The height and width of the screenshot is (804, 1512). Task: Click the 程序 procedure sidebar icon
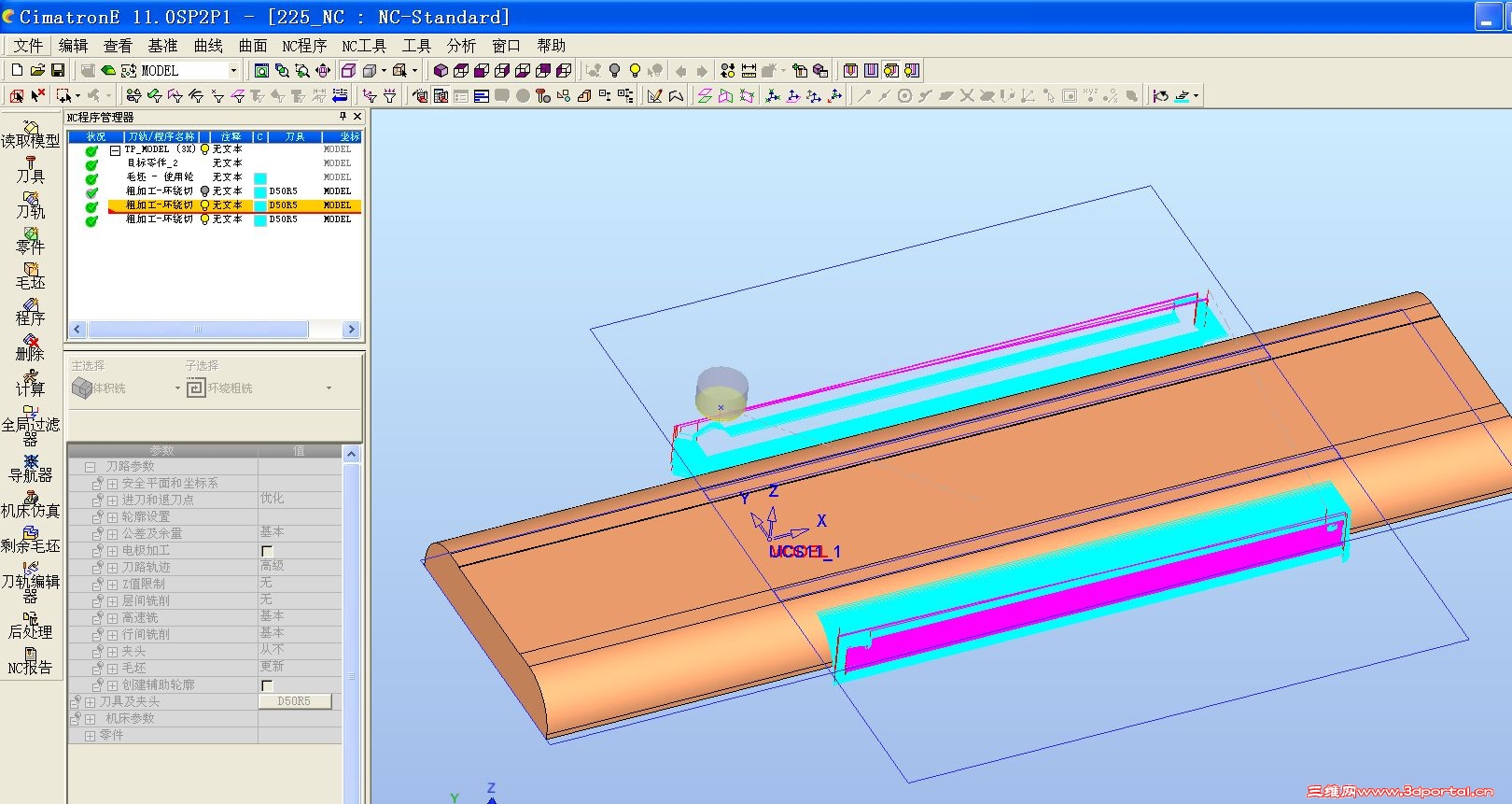30,312
